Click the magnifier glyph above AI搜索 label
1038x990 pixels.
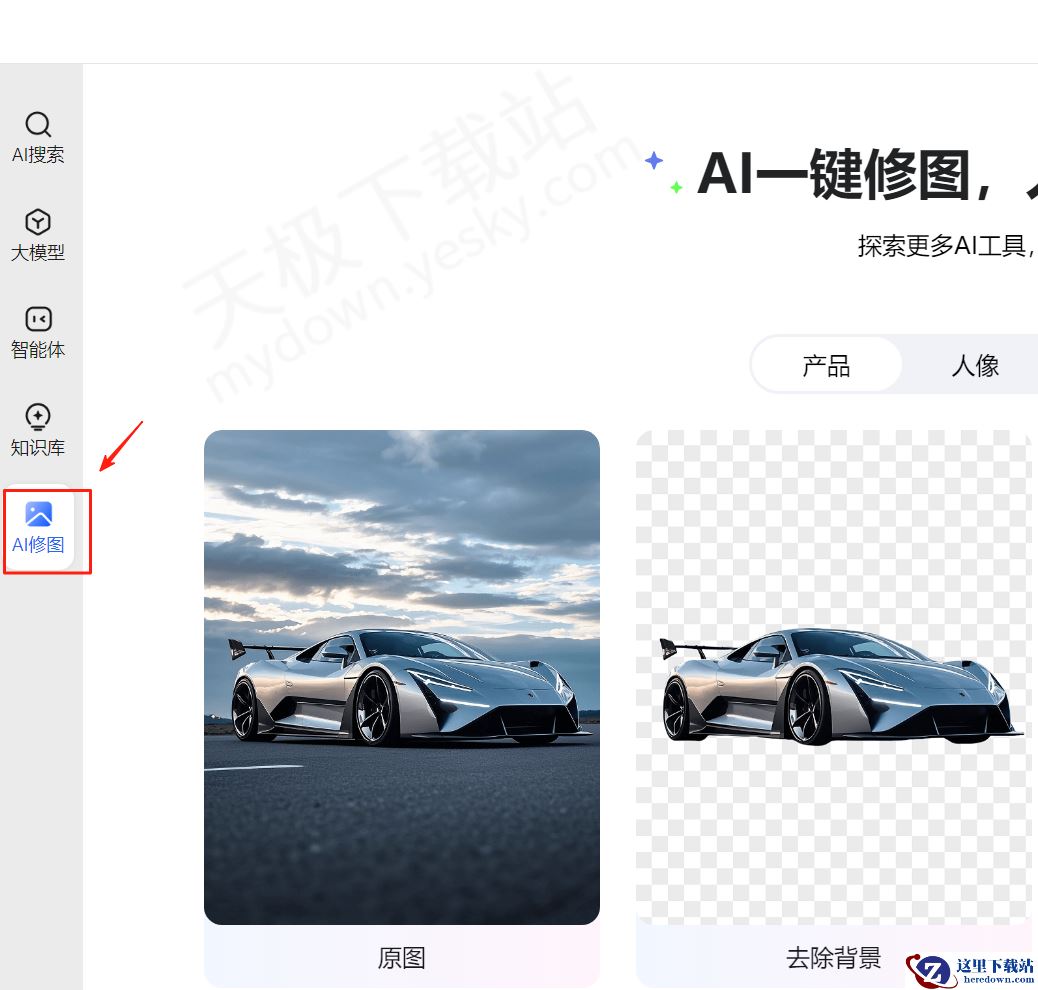point(38,124)
